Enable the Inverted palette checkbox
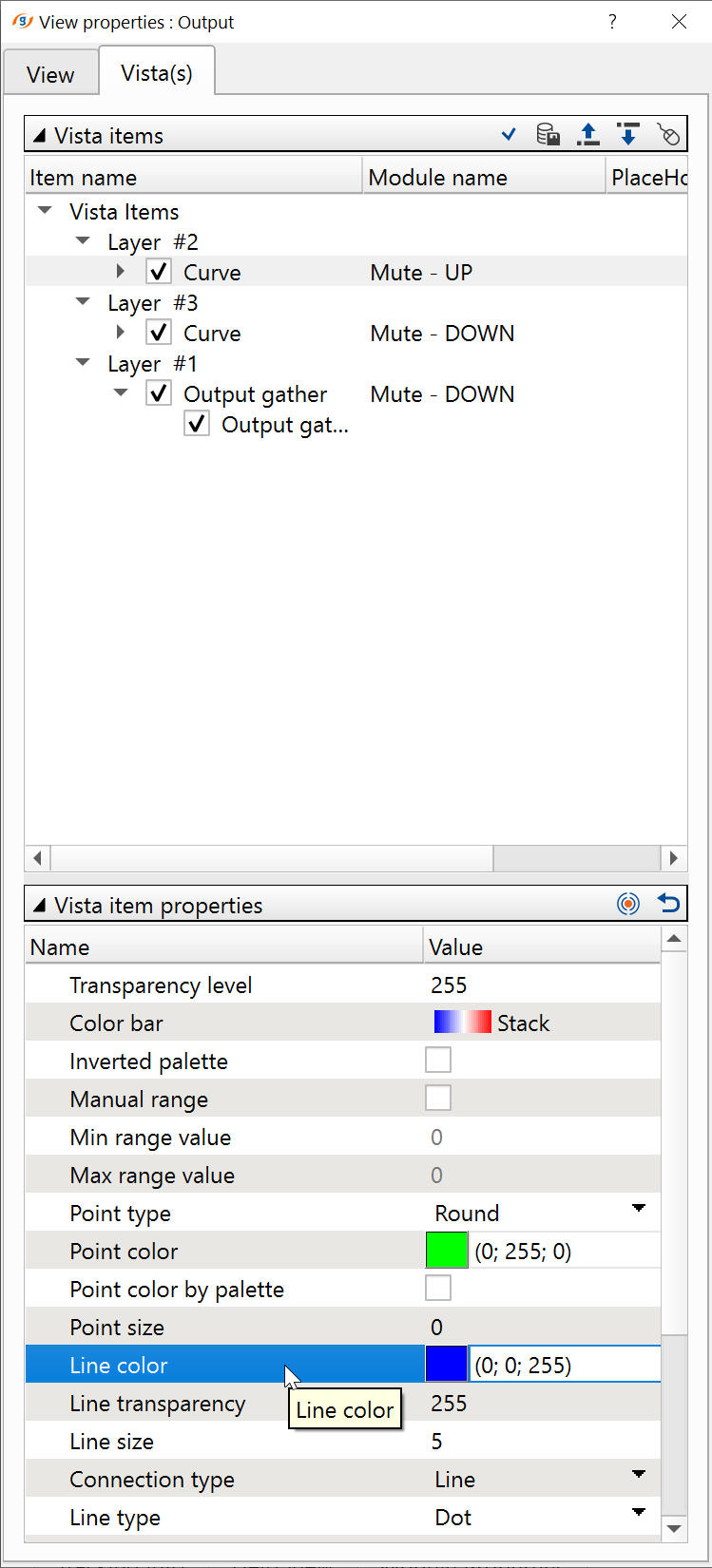Screen dimensions: 712x1568 click(438, 1061)
